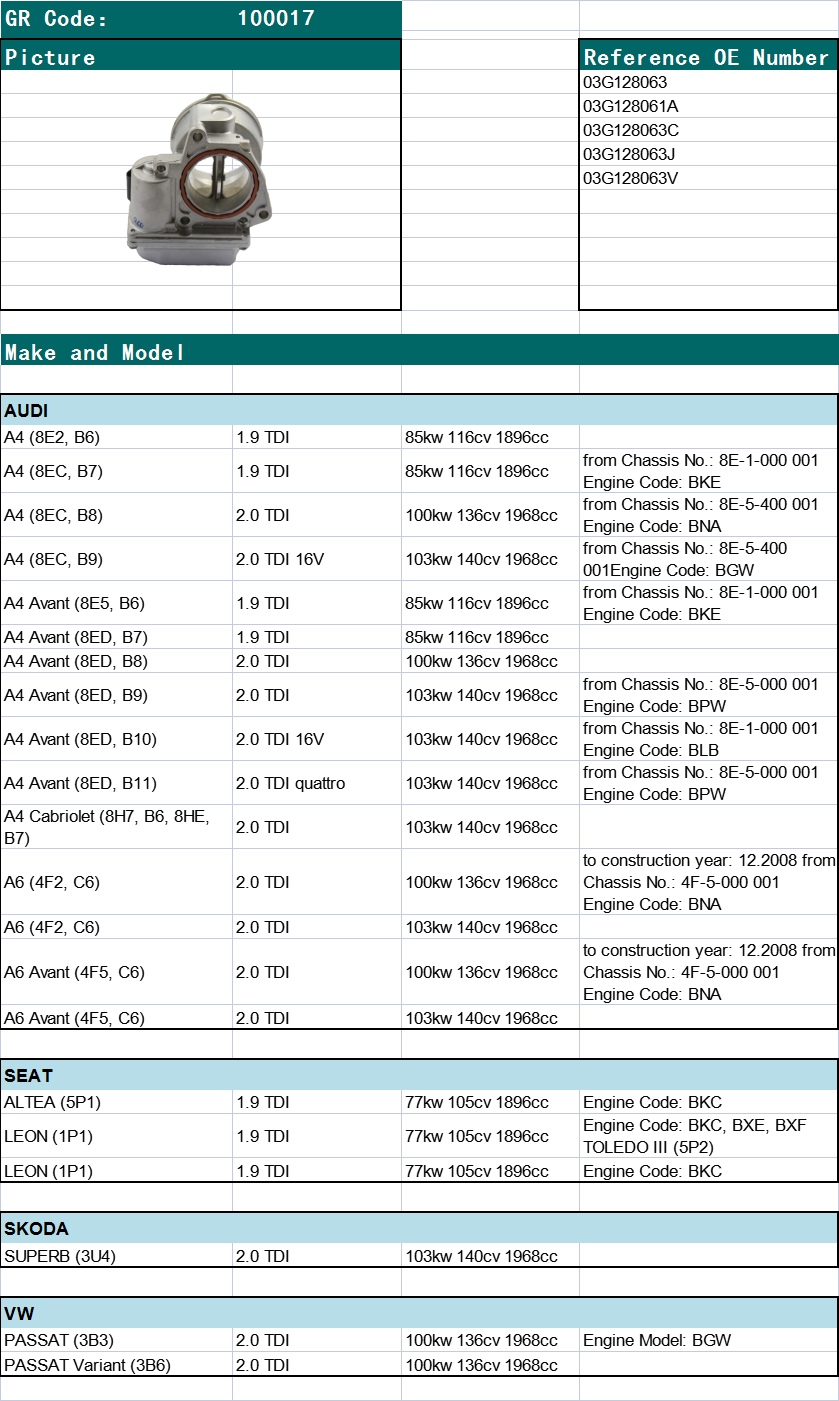This screenshot has height=1401, width=839.
Task: Select the LEON (1P1) cell beside the TOLEDO III note
Action: 116,1136
